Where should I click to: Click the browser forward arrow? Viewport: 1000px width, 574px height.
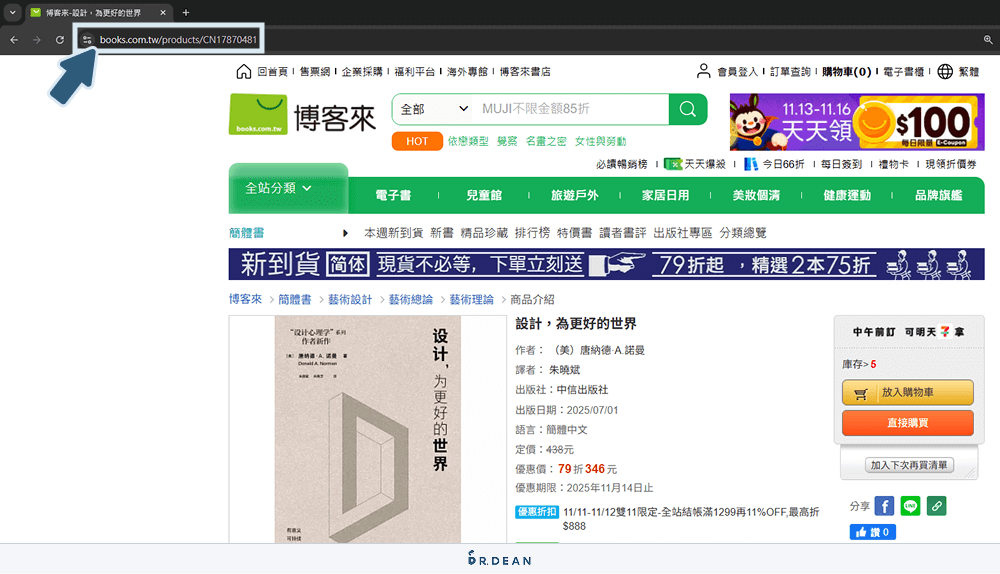[x=37, y=40]
